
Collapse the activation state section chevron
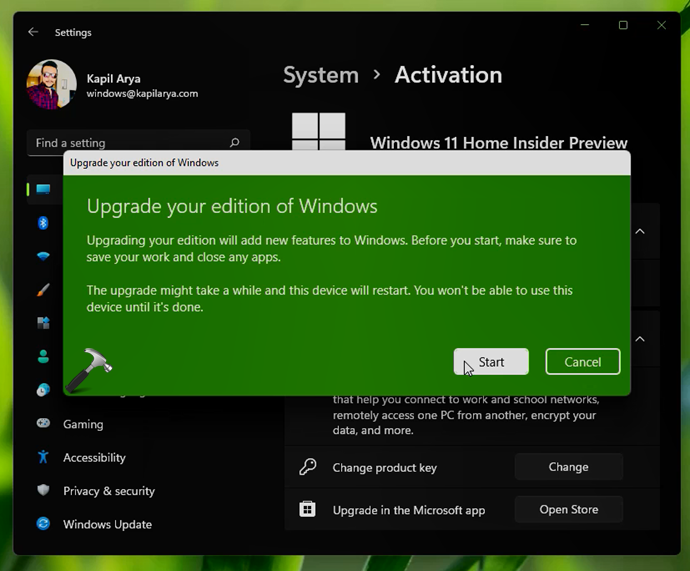click(640, 231)
